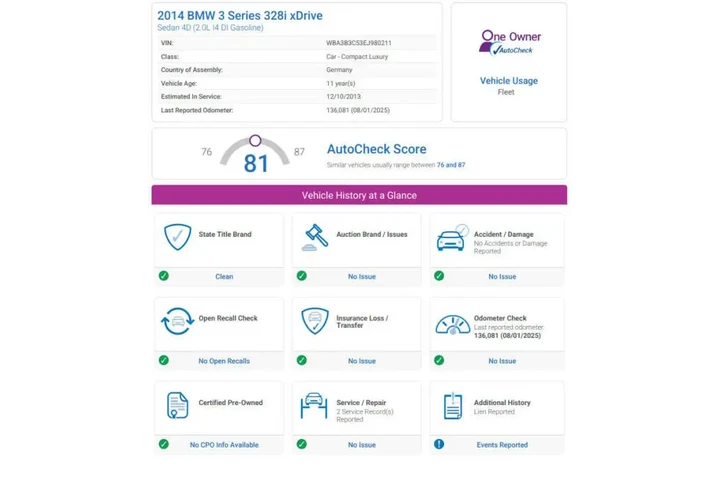The height and width of the screenshot is (480, 720).
Task: Click green check in Odometer Check card
Action: point(439,360)
